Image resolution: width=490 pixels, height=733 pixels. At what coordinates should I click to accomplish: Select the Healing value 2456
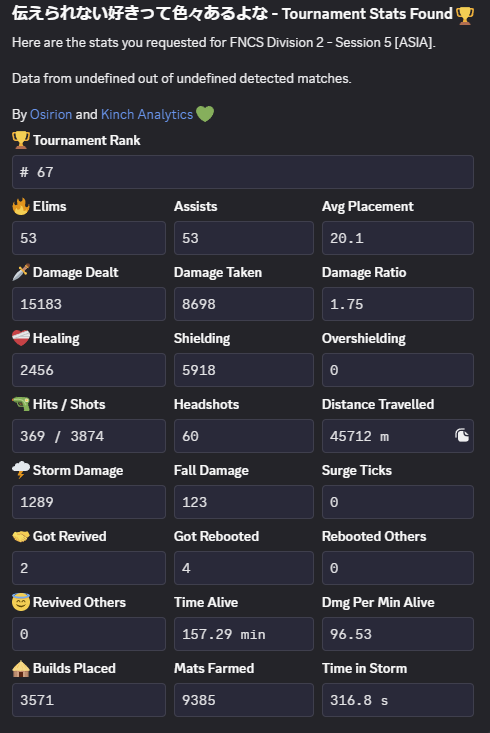pyautogui.click(x=89, y=370)
